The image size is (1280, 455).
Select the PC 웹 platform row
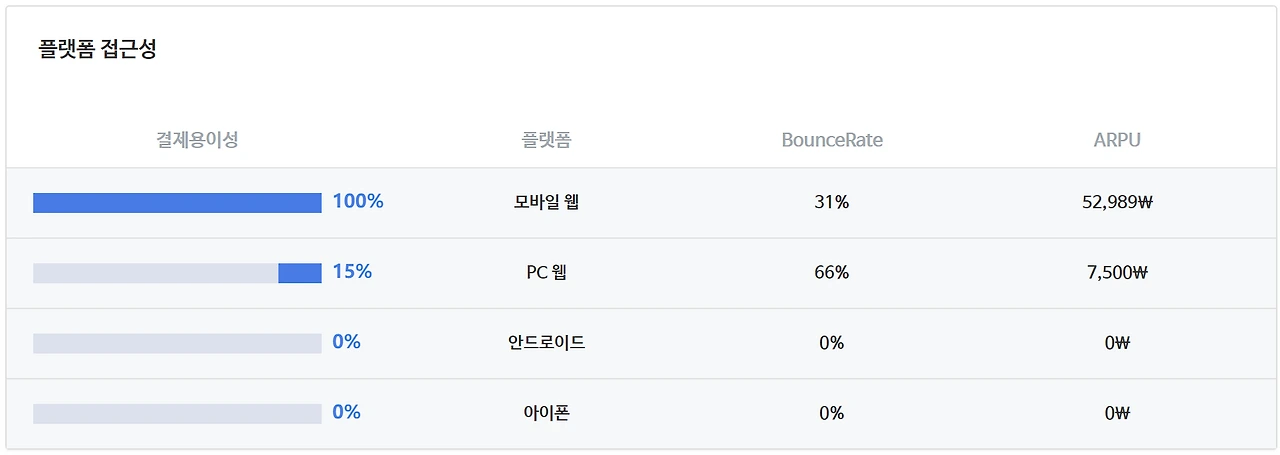[x=640, y=273]
